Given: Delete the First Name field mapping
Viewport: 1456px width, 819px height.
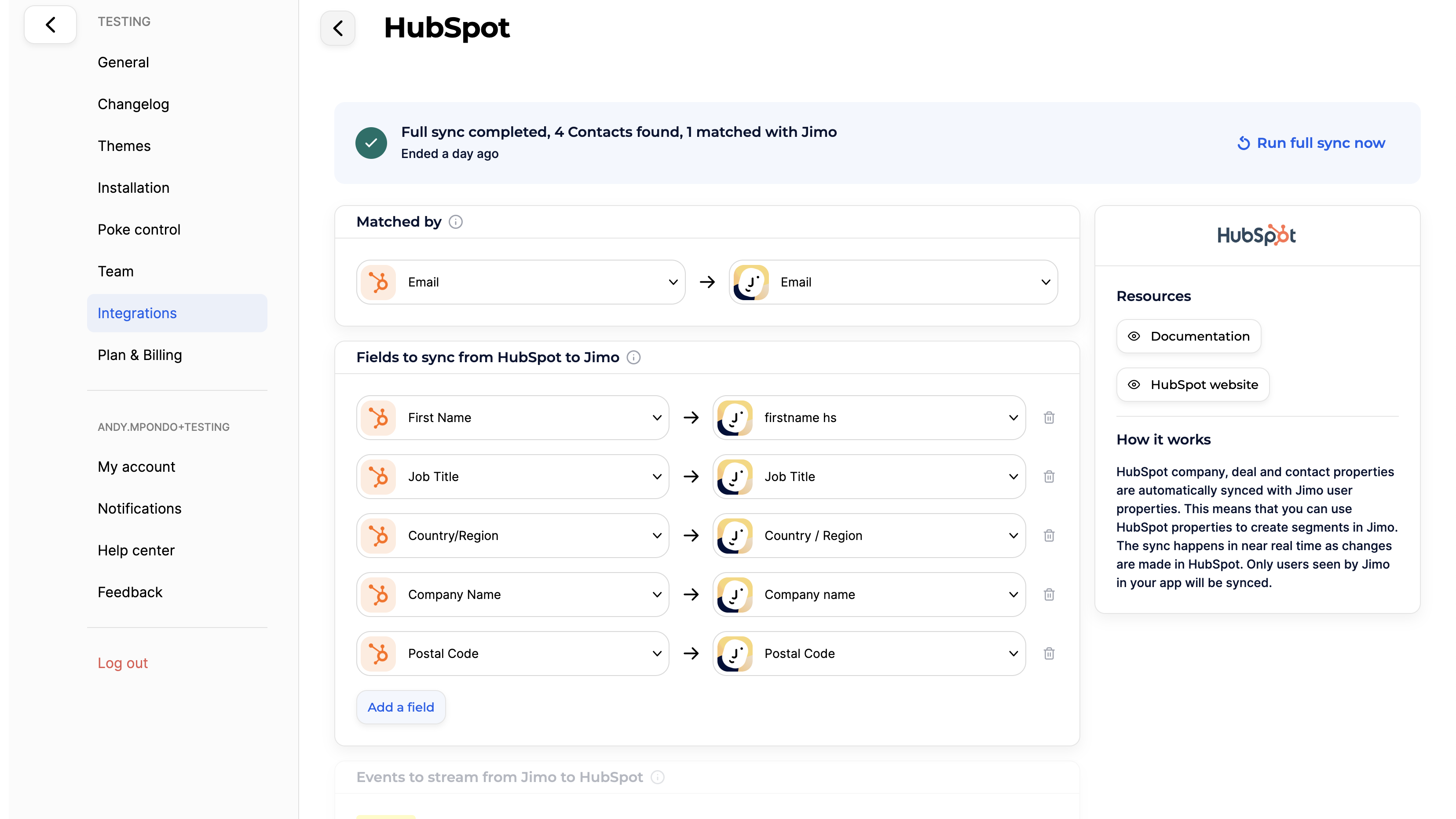Looking at the screenshot, I should (1049, 417).
